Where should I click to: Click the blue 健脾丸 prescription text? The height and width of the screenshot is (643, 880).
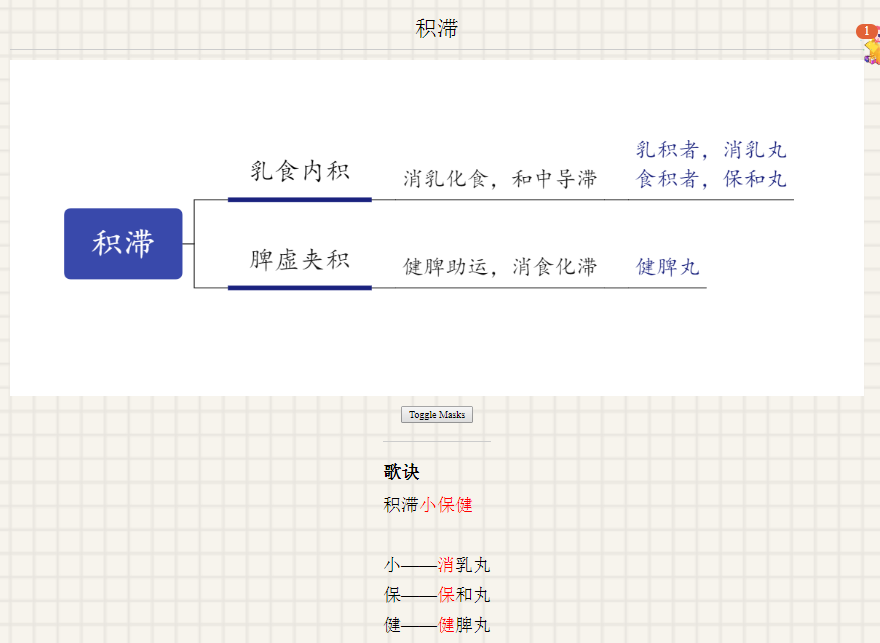pos(667,267)
